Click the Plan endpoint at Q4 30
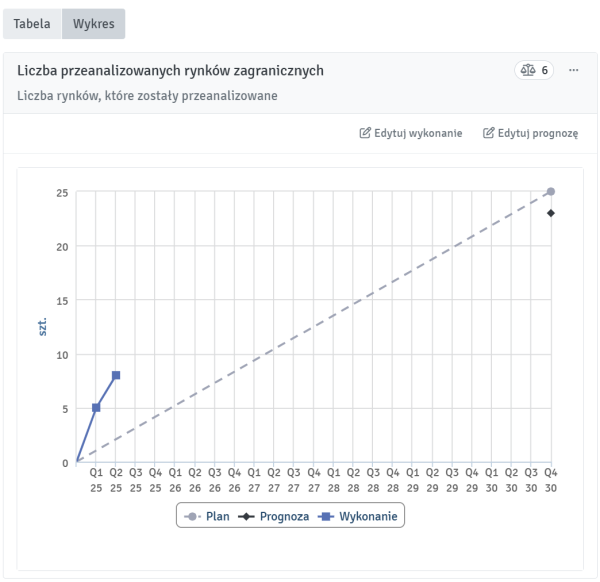The width and height of the screenshot is (600, 582). click(x=551, y=191)
